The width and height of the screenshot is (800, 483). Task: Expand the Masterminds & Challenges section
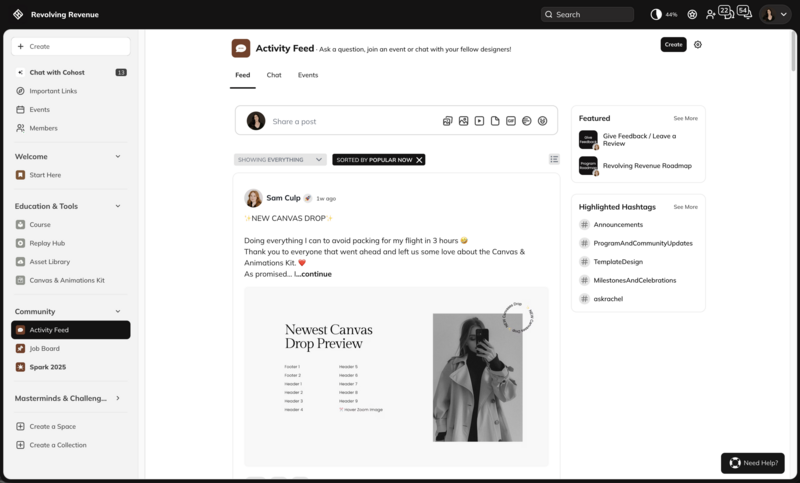[118, 398]
